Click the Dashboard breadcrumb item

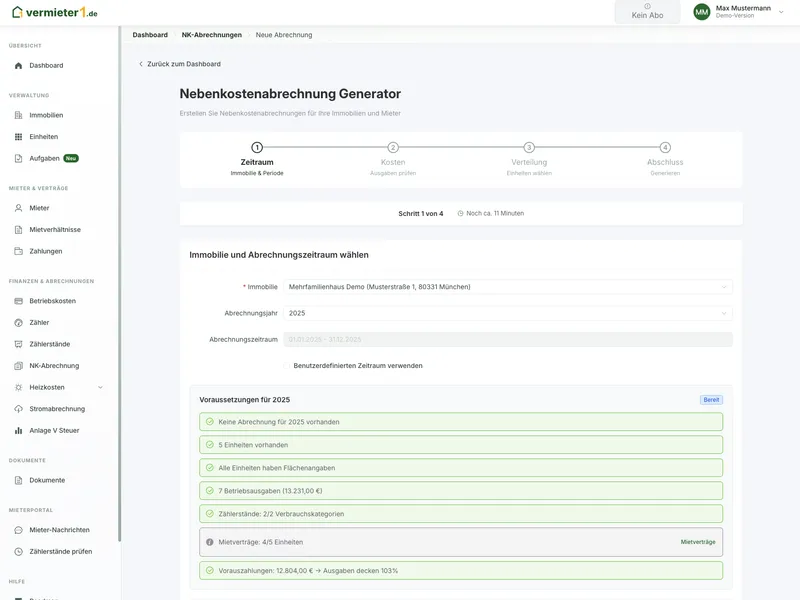pos(150,35)
